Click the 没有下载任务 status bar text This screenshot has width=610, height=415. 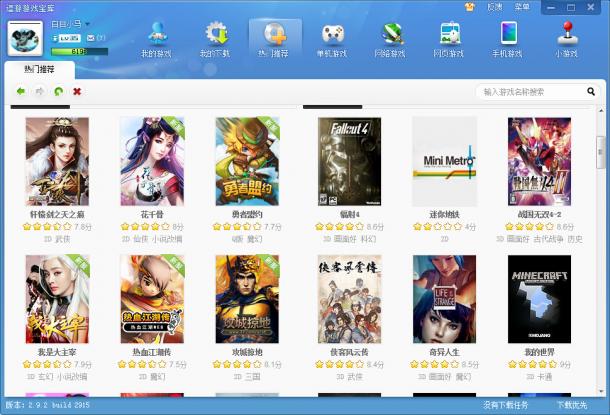(x=505, y=405)
